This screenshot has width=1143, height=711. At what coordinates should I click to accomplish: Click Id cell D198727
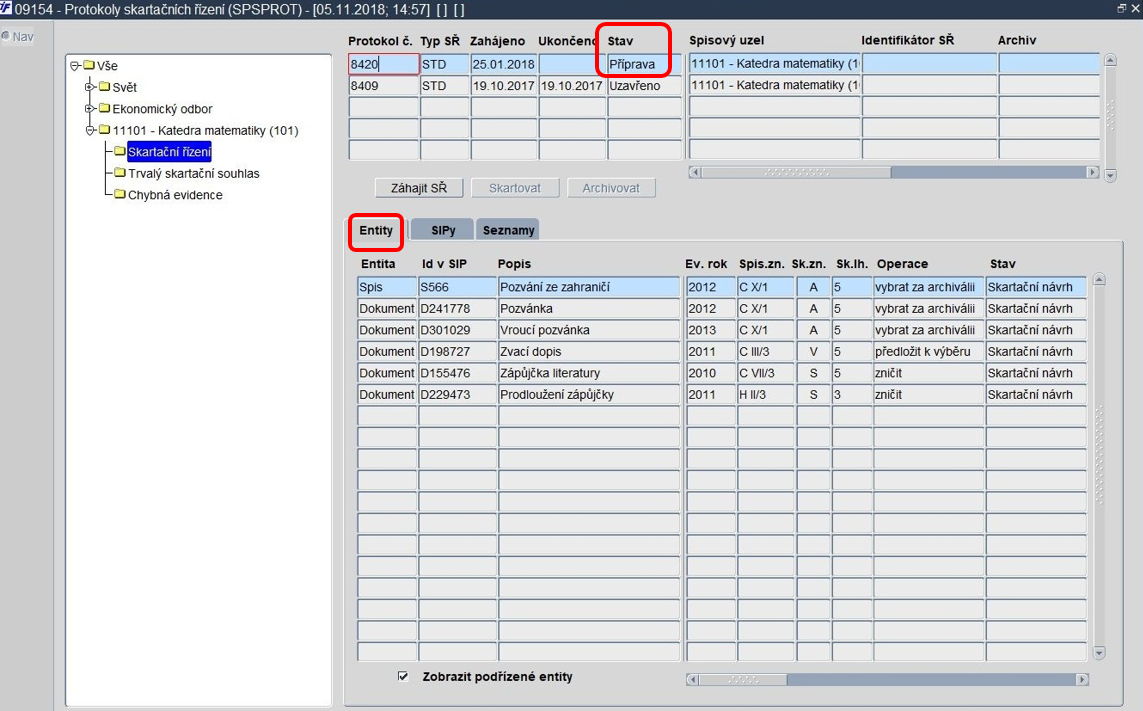pyautogui.click(x=457, y=351)
